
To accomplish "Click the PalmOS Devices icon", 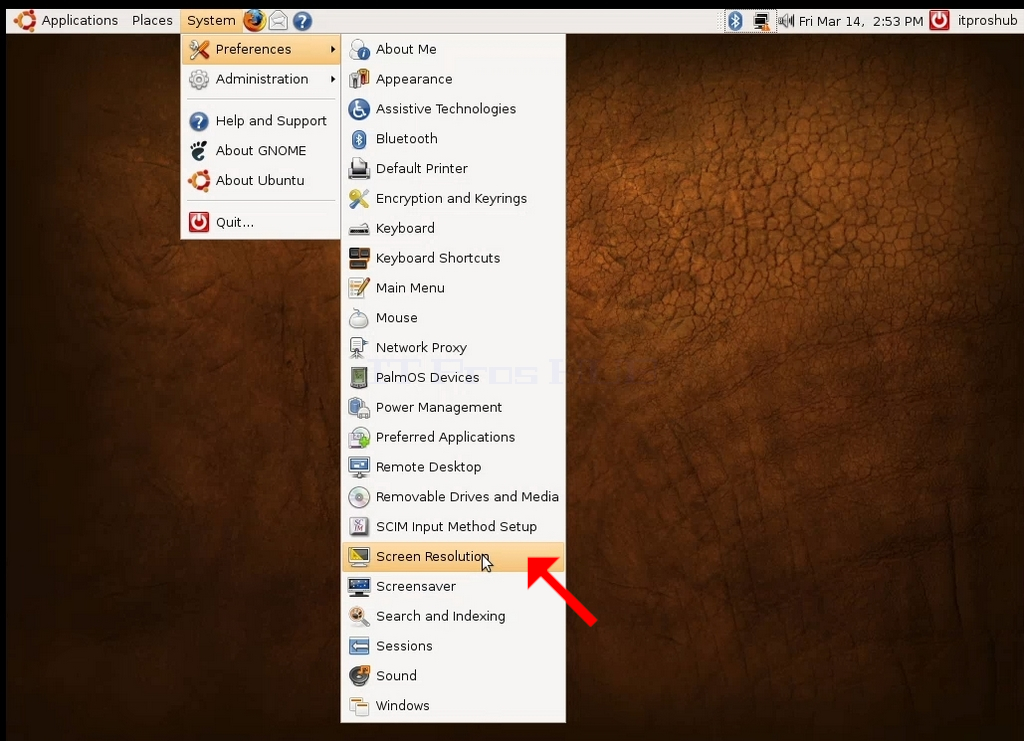I will tap(359, 377).
